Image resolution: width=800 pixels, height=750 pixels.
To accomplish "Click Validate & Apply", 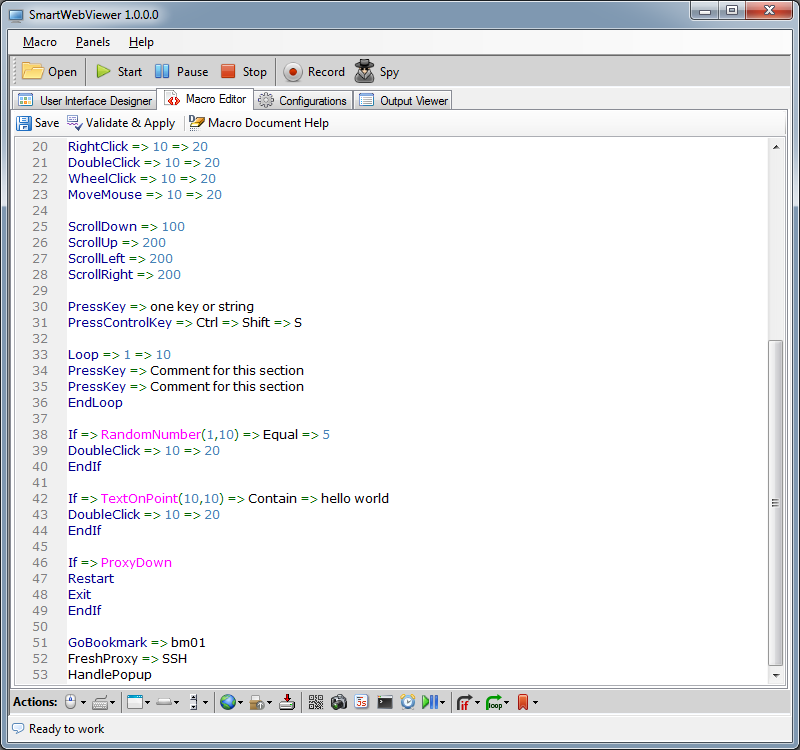I will pos(120,123).
